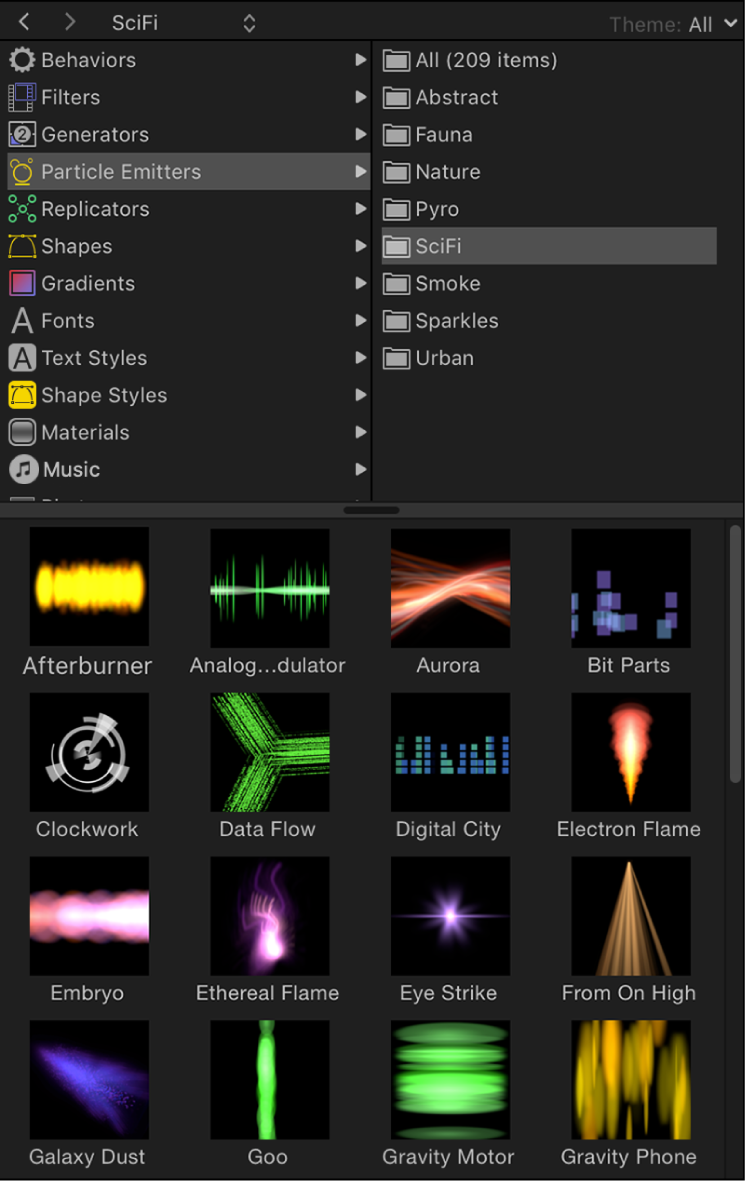This screenshot has height=1181, width=747.
Task: Expand Music with its arrow
Action: click(x=361, y=469)
